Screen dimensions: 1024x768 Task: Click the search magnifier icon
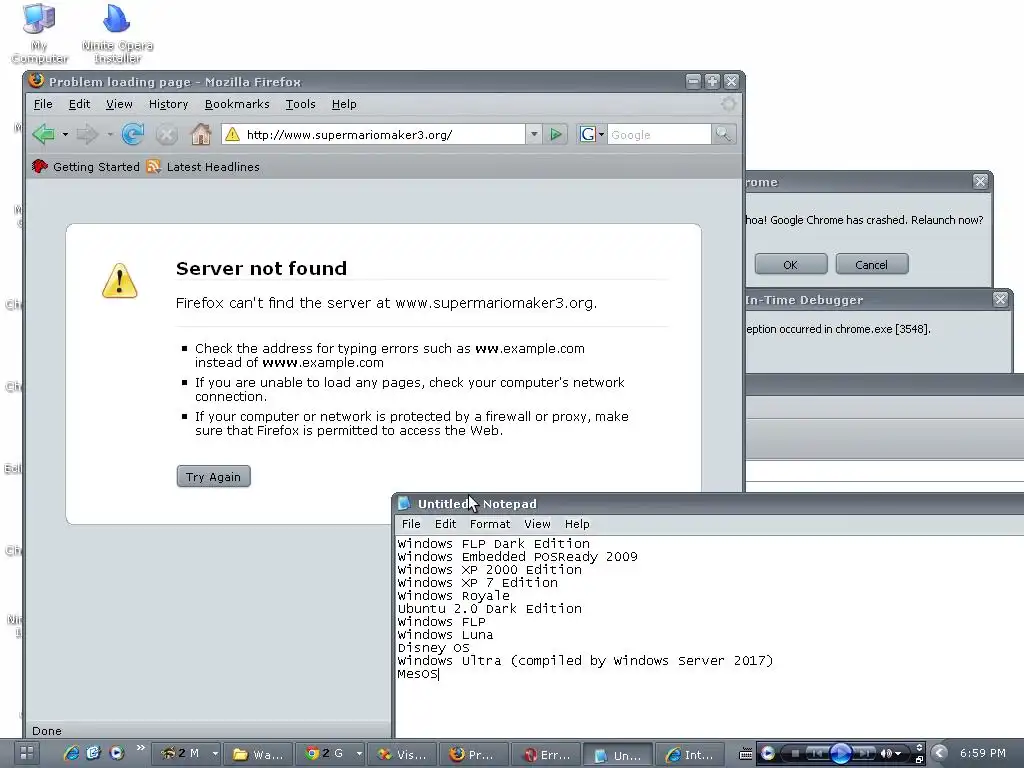click(724, 135)
